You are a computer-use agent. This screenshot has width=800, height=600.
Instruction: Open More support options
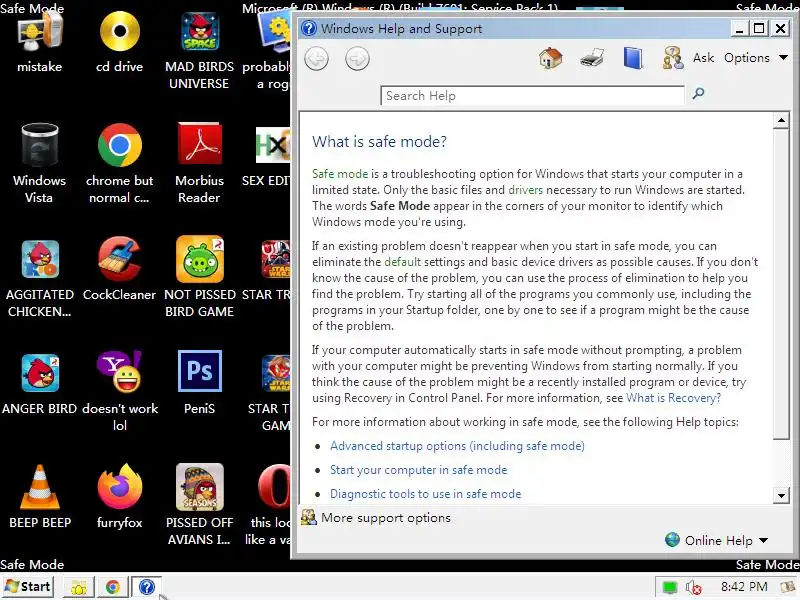pyautogui.click(x=377, y=518)
